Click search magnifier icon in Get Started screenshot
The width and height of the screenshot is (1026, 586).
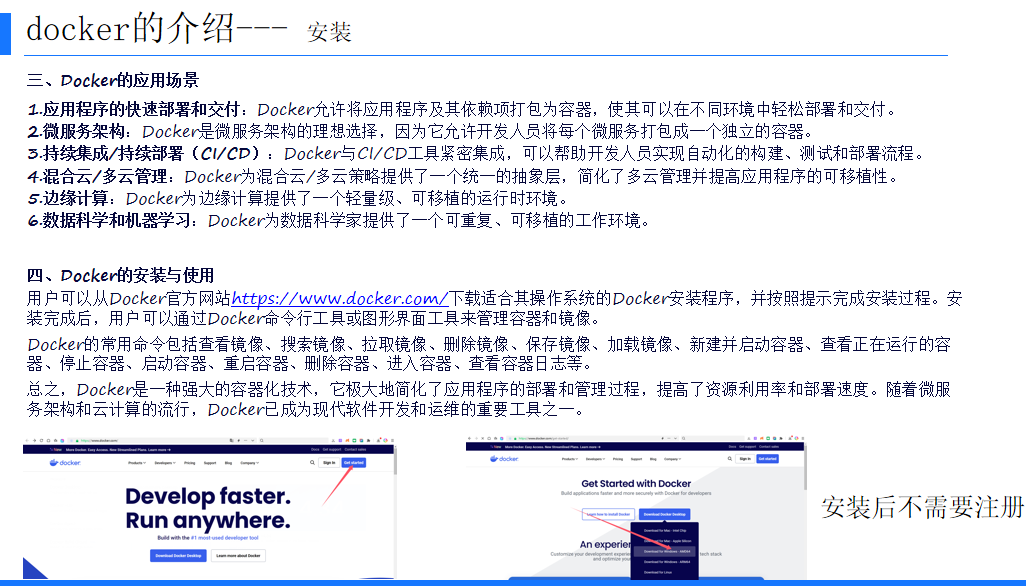coord(730,459)
